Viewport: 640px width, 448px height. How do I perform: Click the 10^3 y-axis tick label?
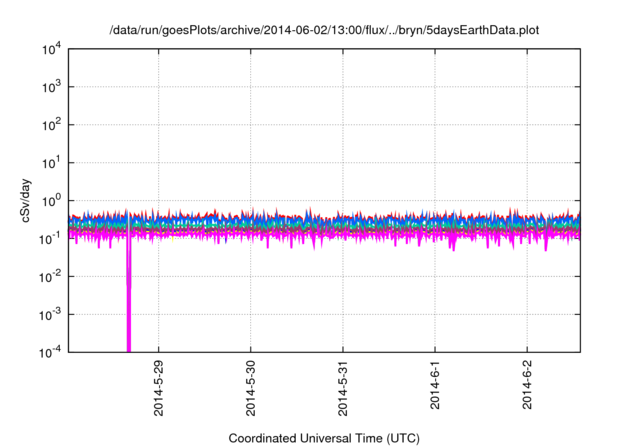pyautogui.click(x=51, y=87)
